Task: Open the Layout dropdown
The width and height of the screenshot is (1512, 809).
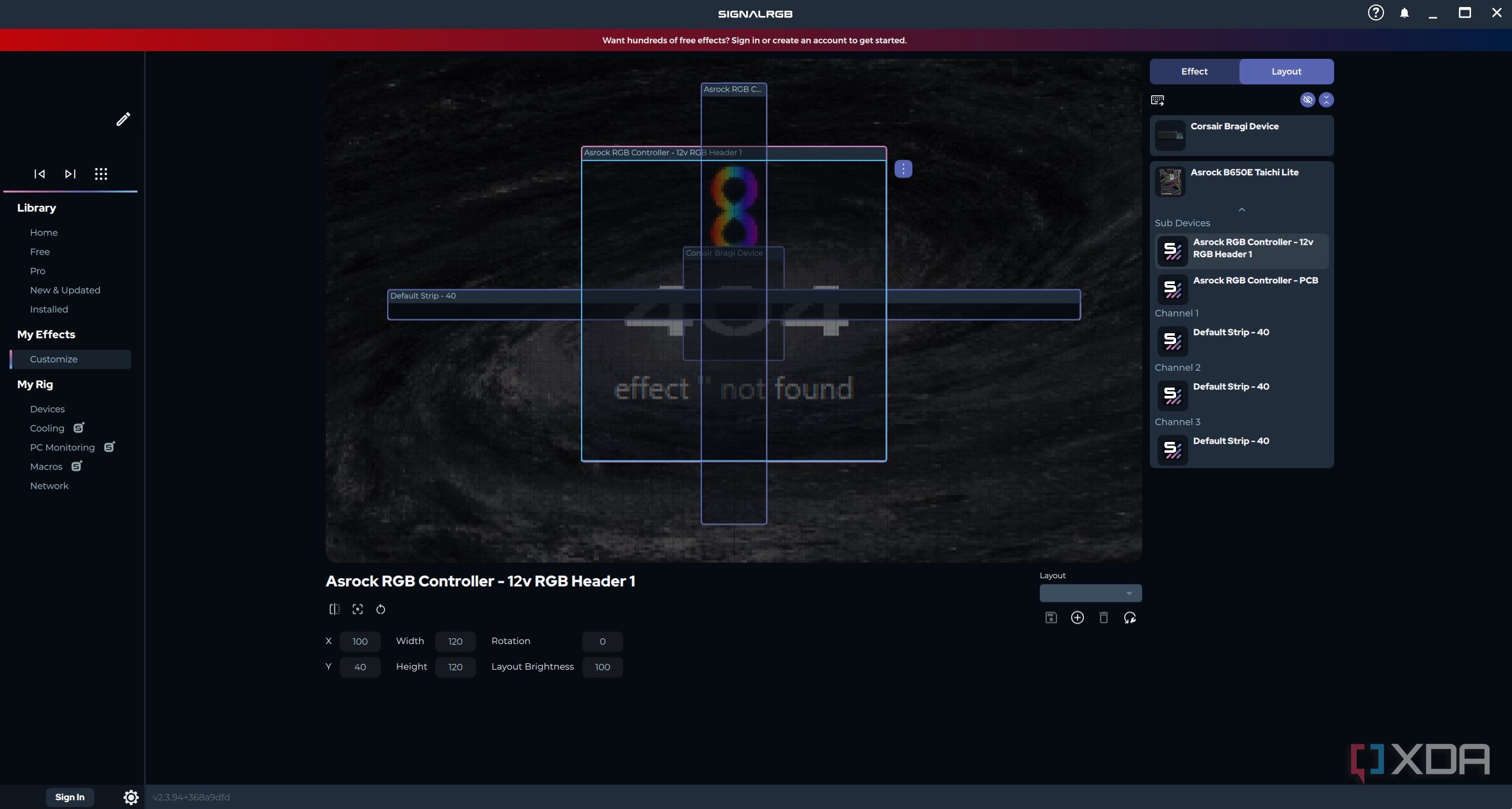Action: [x=1090, y=593]
